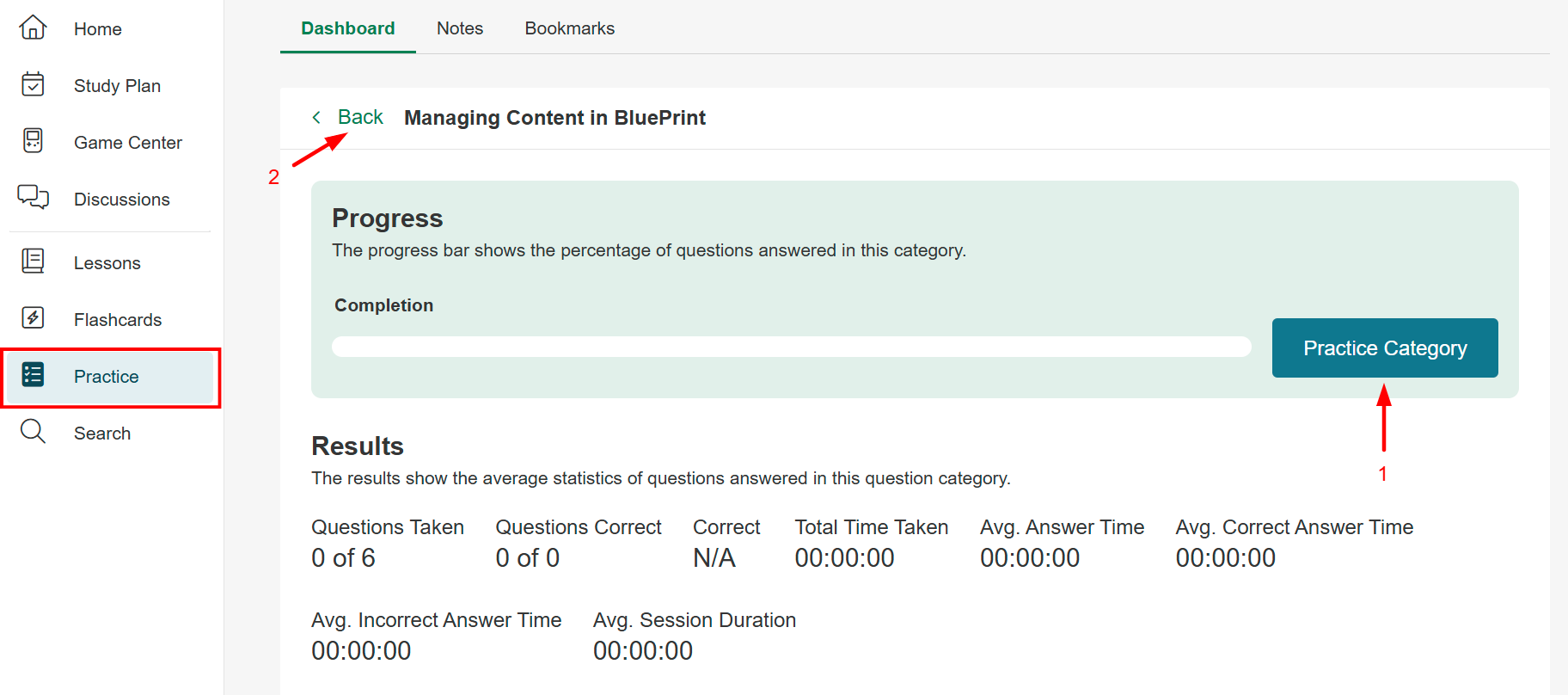Open the Discussions chat bubbles icon
The height and width of the screenshot is (695, 1568).
point(33,198)
